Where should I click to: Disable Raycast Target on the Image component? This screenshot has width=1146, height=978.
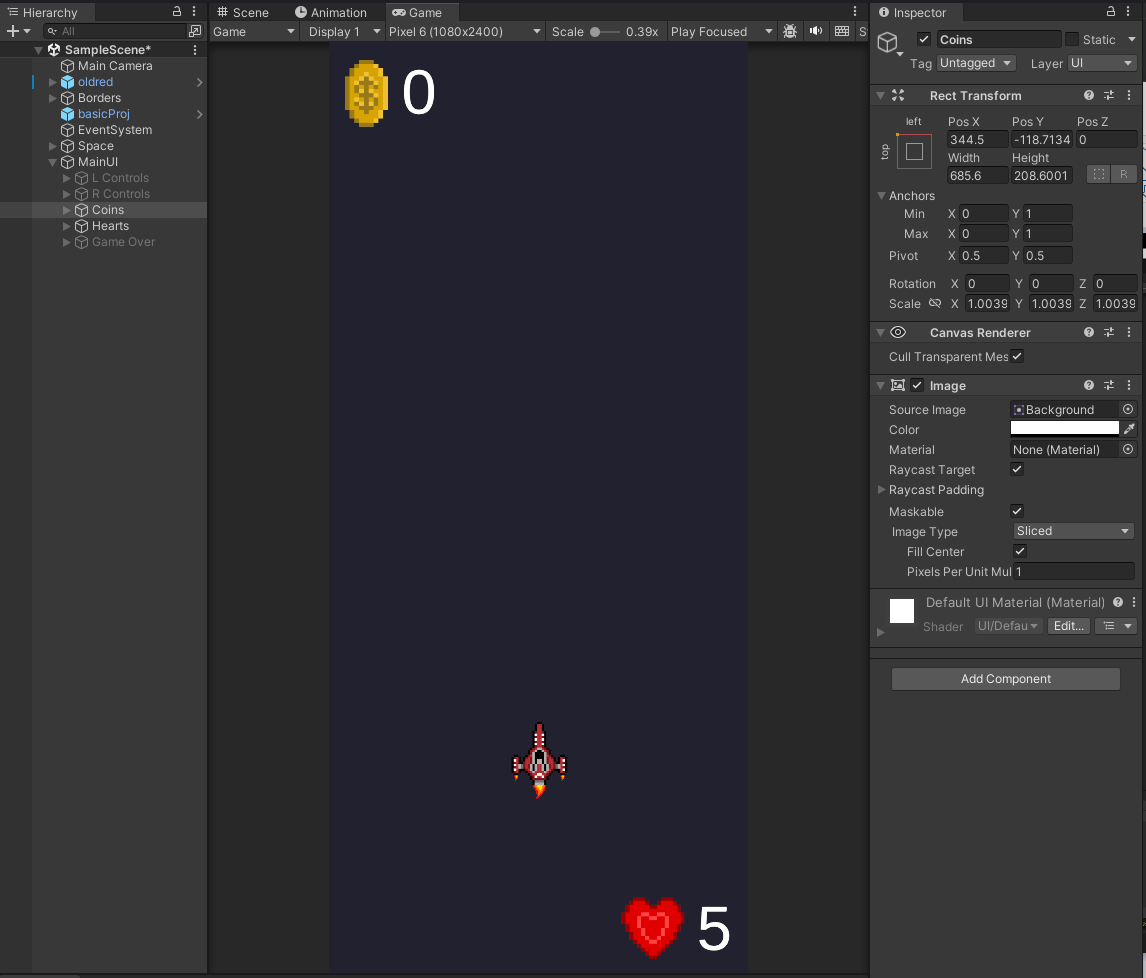(1017, 469)
